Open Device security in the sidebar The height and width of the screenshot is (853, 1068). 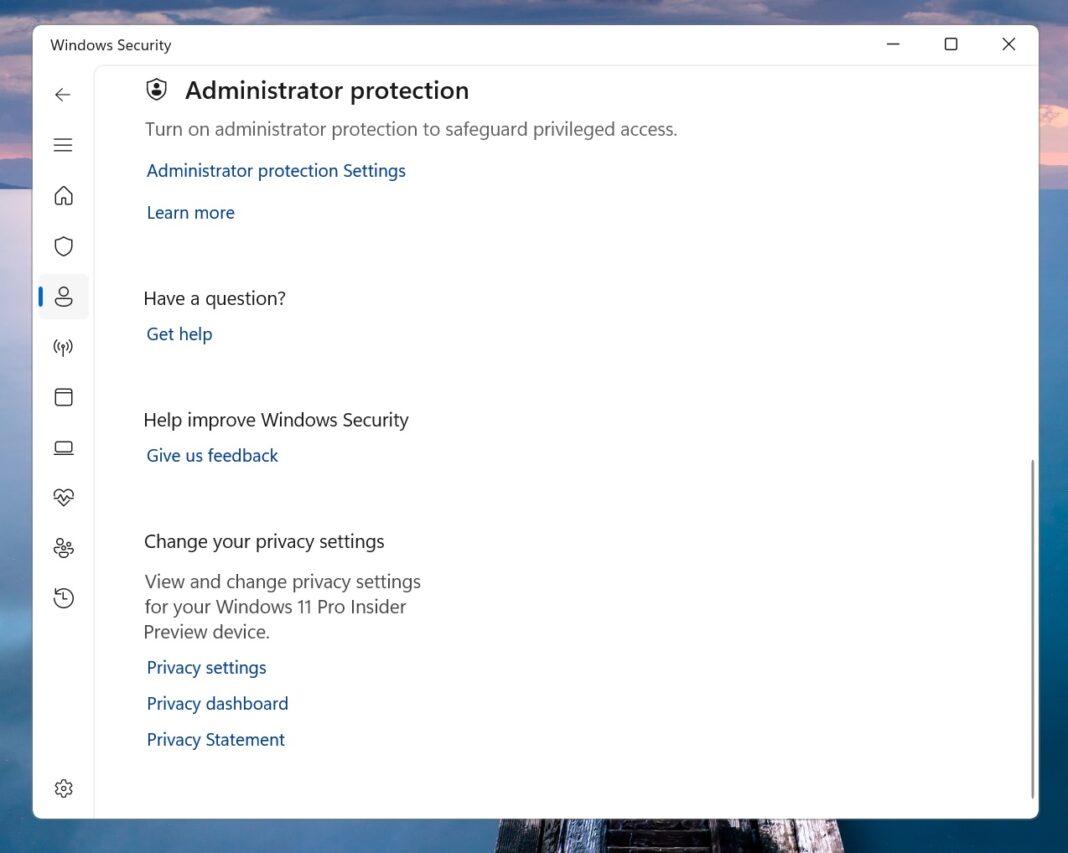pyautogui.click(x=63, y=447)
